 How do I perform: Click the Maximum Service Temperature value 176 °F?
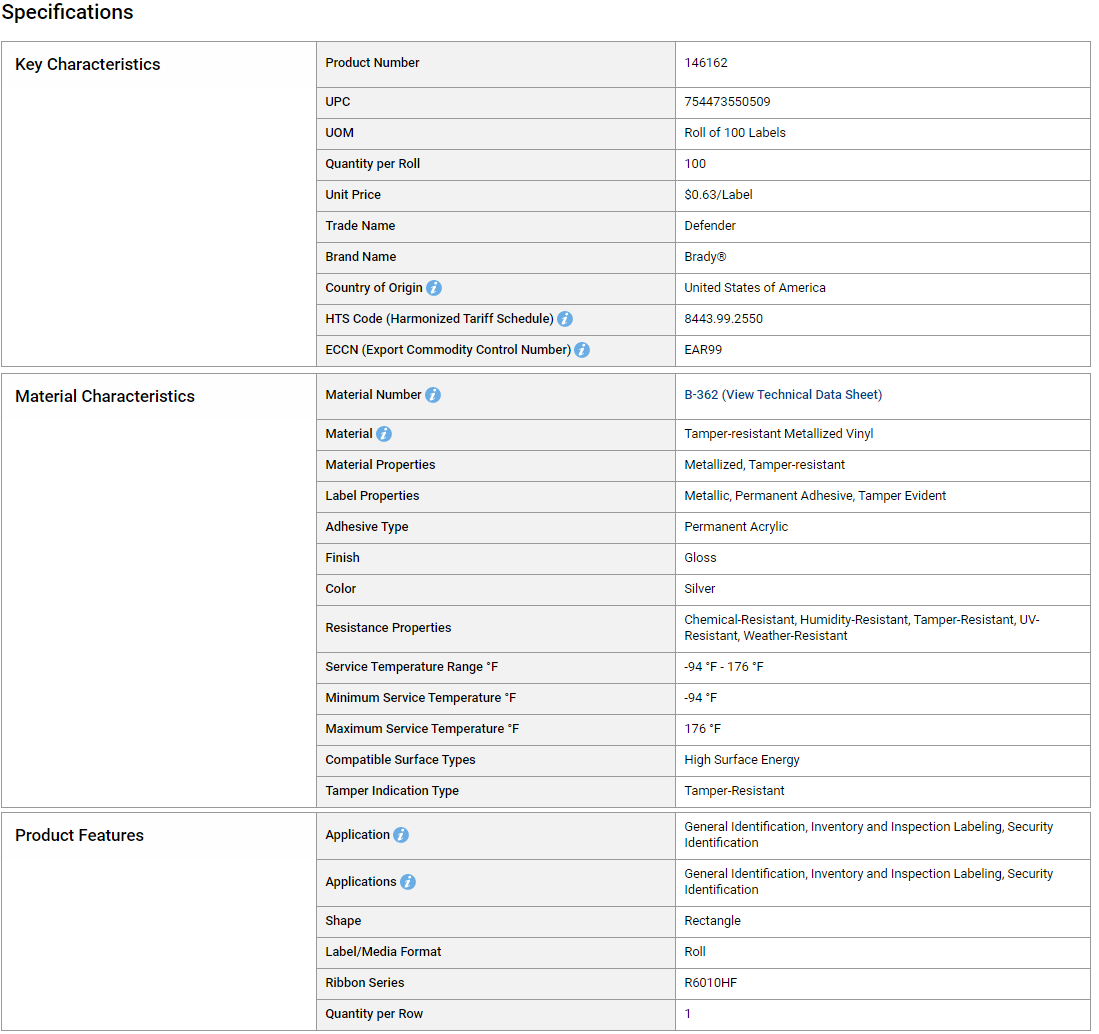702,729
